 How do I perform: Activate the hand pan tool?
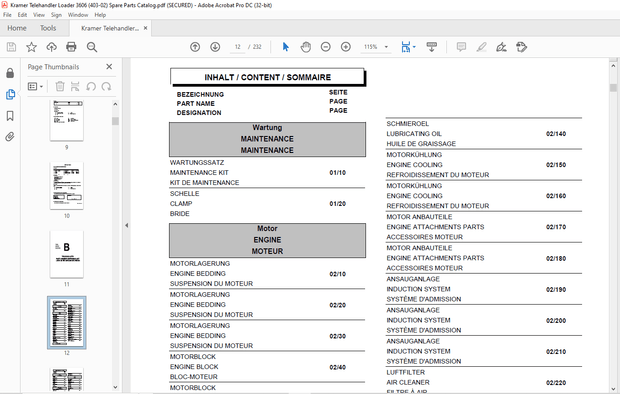306,47
